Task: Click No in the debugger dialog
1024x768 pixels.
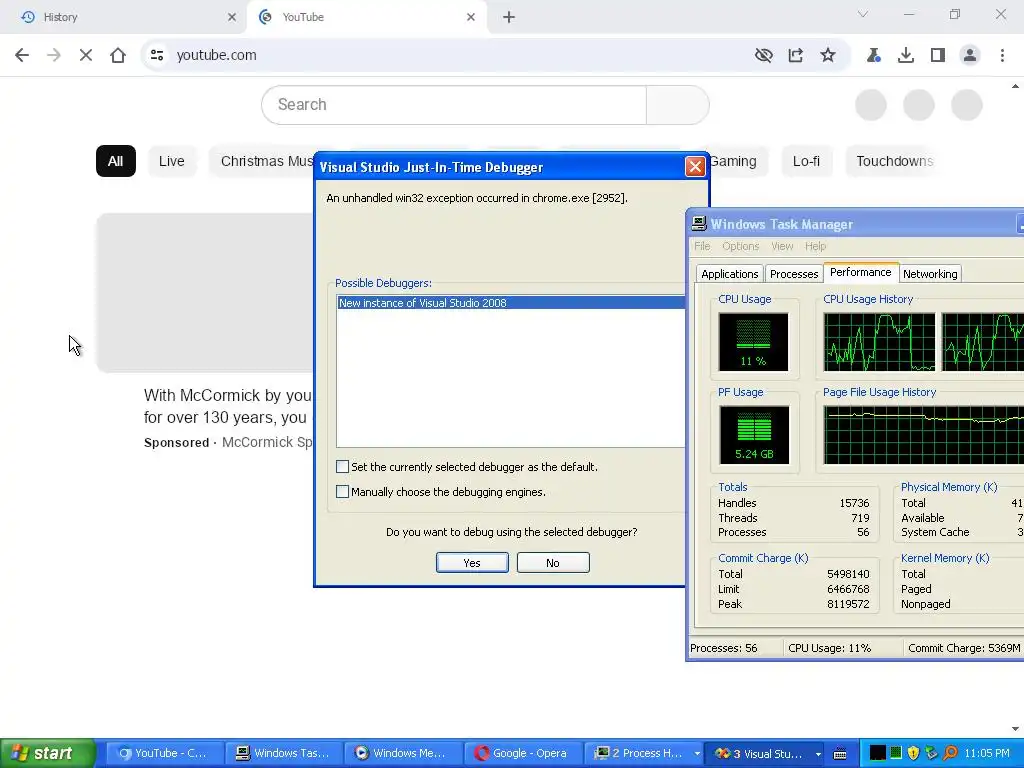Action: point(553,563)
